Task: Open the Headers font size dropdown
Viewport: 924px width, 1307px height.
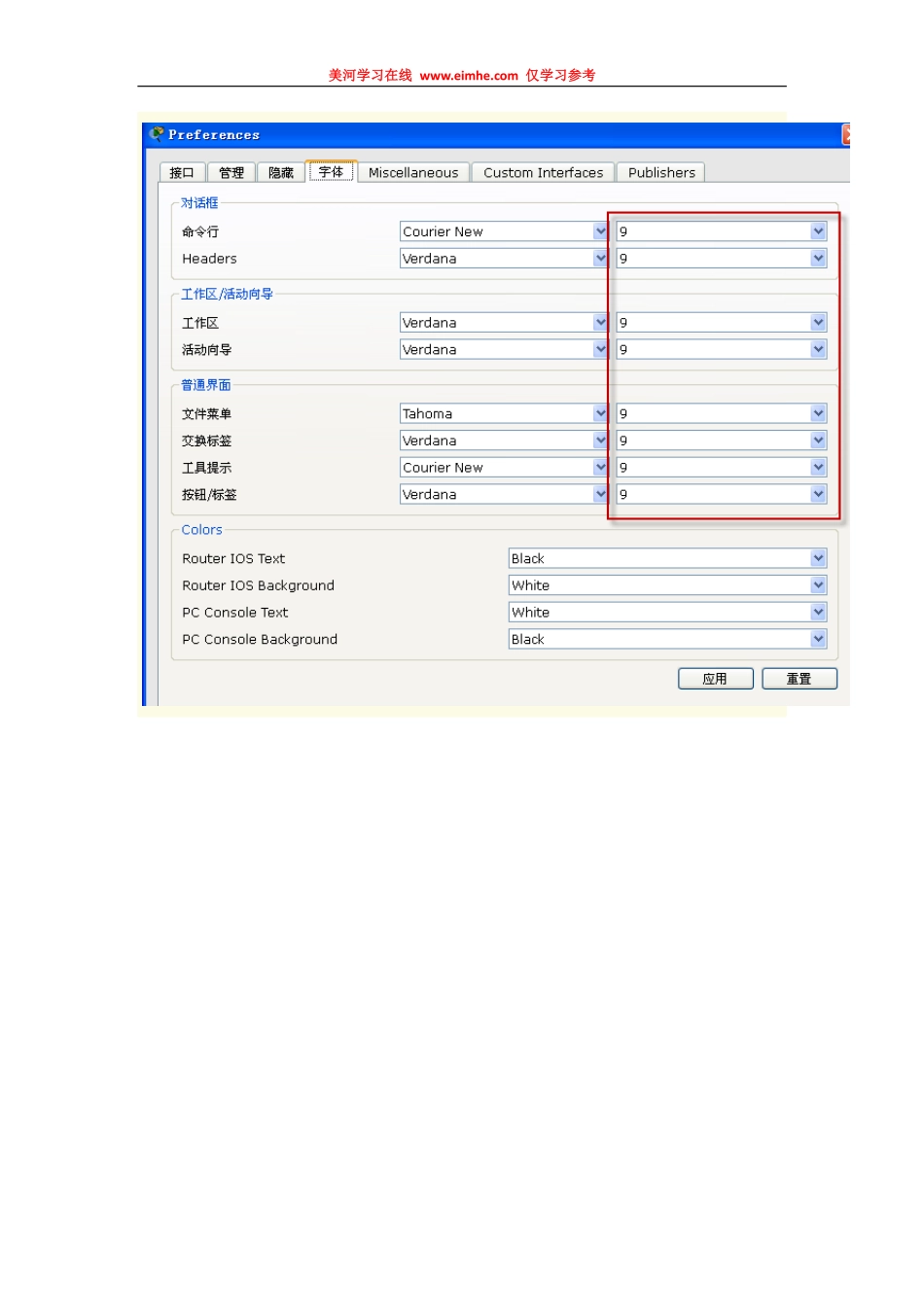Action: coord(818,258)
